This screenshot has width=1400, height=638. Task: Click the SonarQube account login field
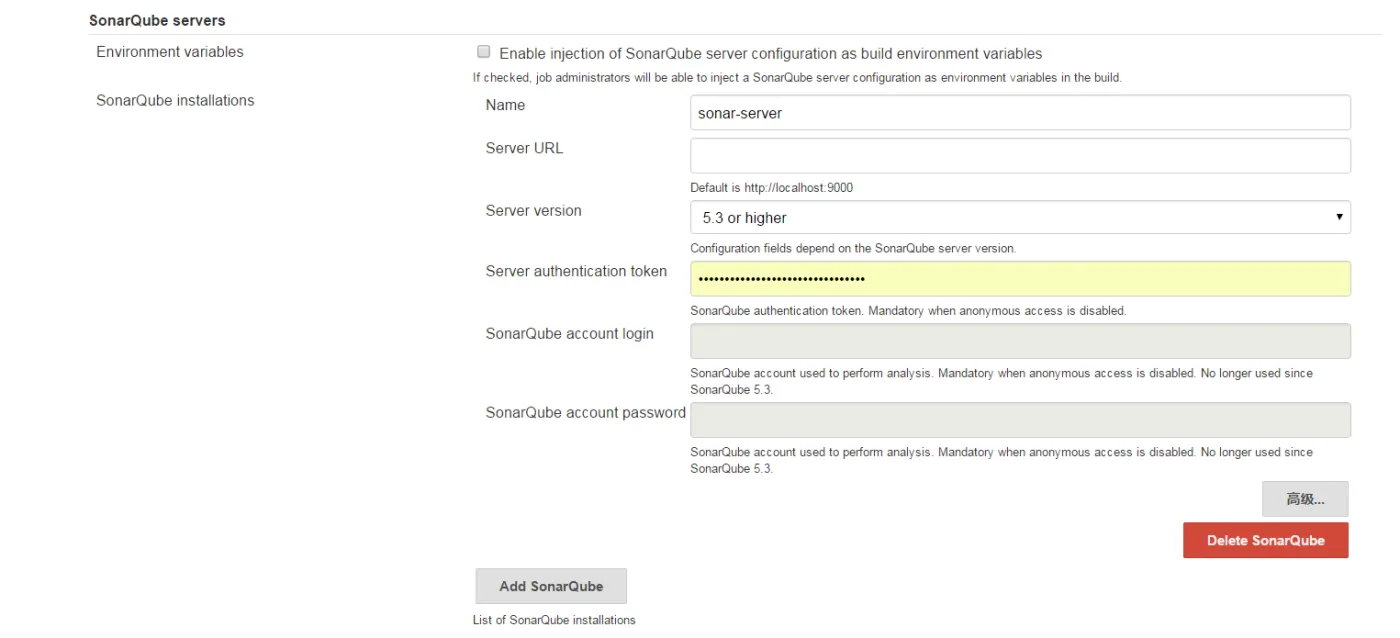point(1020,341)
